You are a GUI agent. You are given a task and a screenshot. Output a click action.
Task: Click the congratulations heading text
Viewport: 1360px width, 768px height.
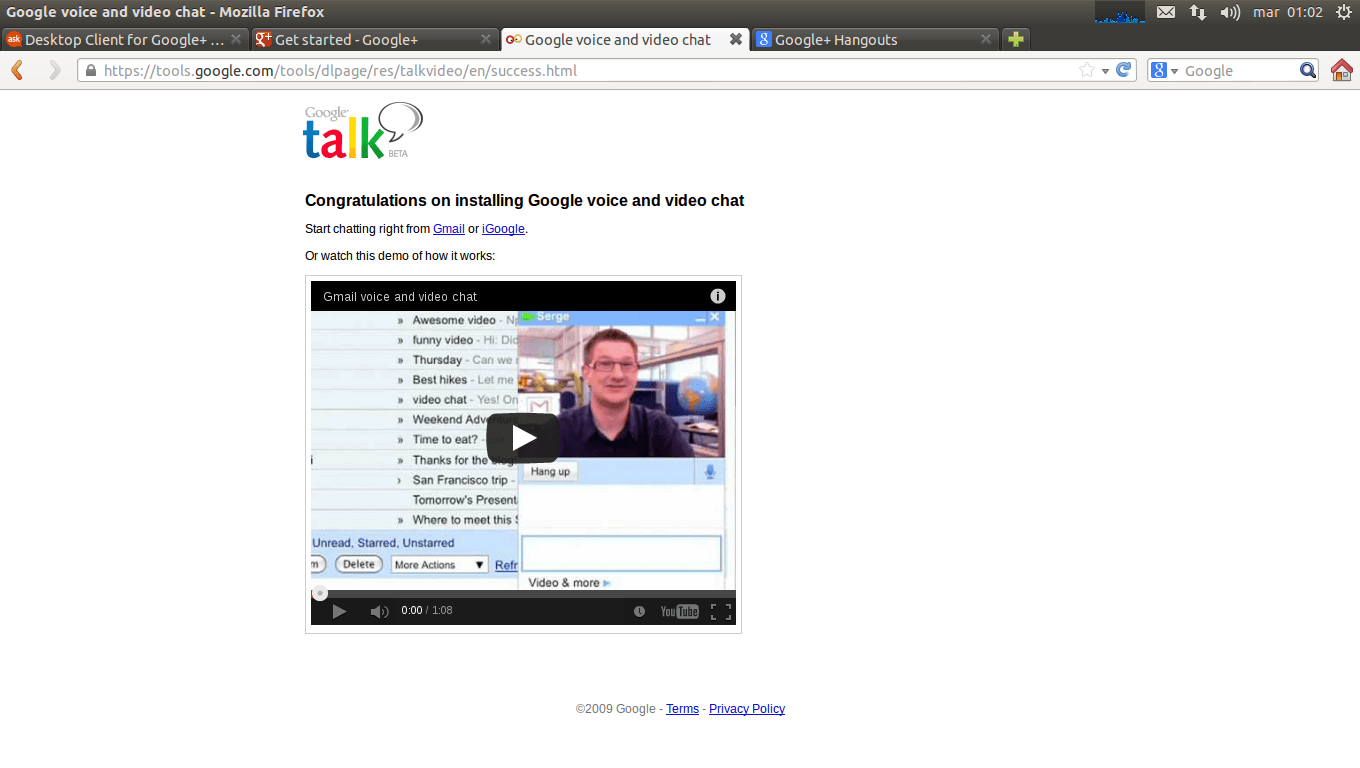[525, 200]
